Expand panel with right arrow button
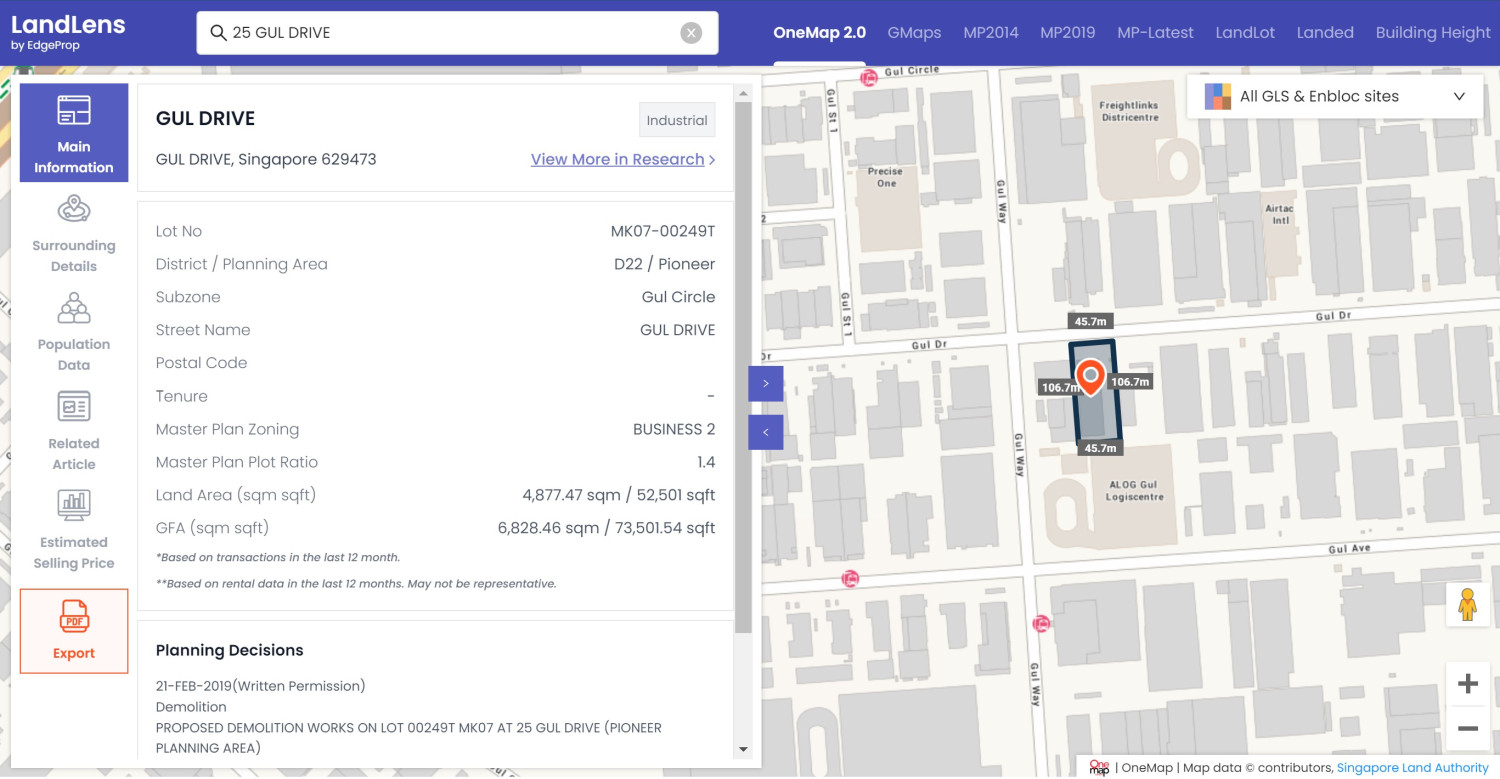Viewport: 1500px width, 779px height. [765, 383]
